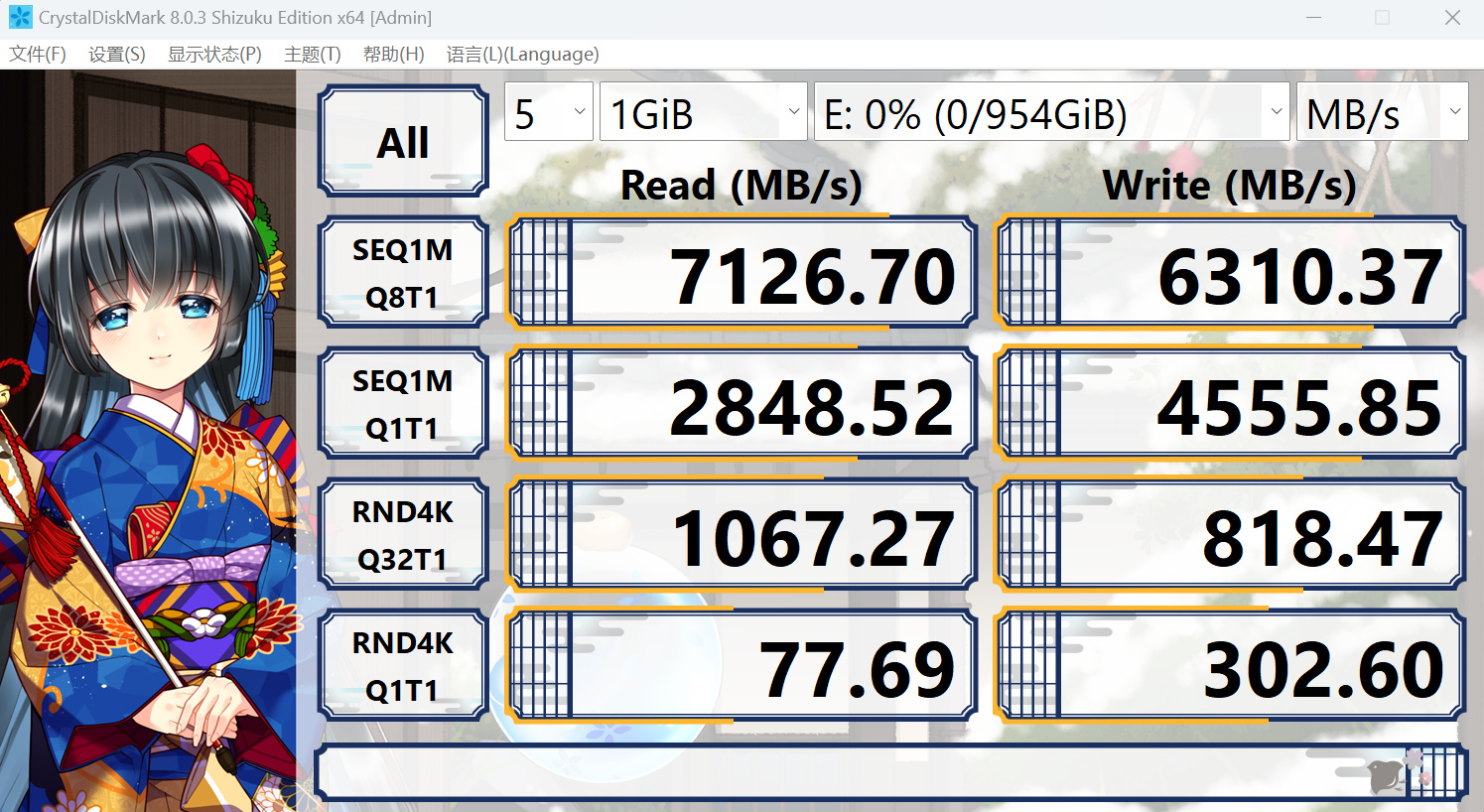Image resolution: width=1484 pixels, height=812 pixels.
Task: Open the 主题(T) menu
Action: click(x=313, y=55)
